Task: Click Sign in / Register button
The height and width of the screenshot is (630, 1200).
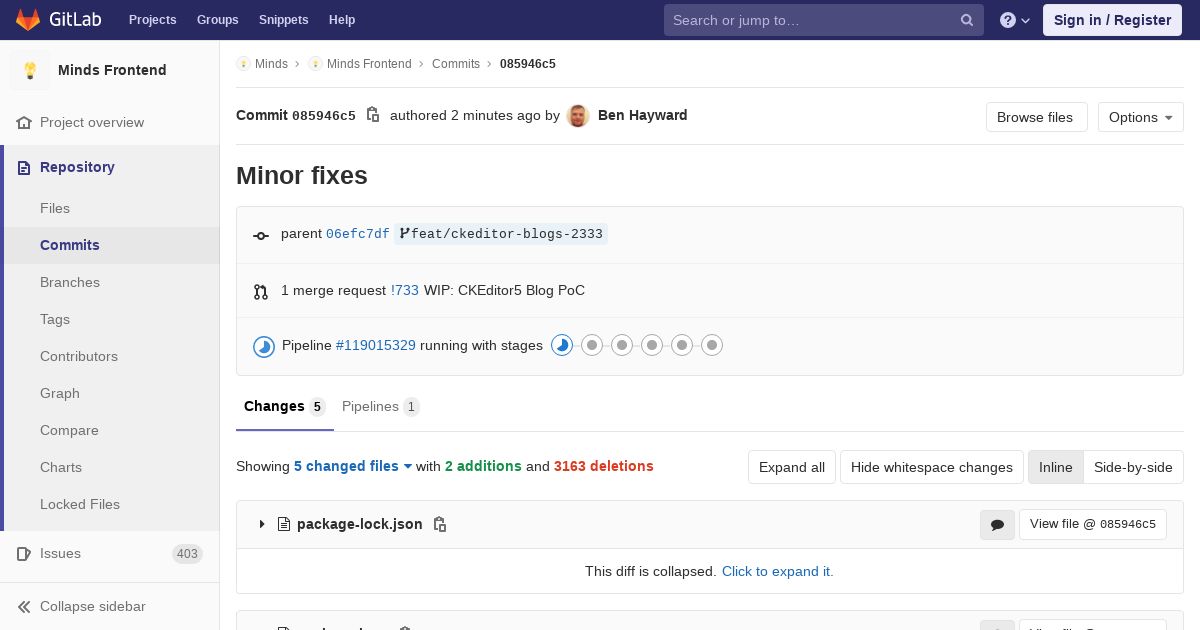Action: coord(1112,20)
